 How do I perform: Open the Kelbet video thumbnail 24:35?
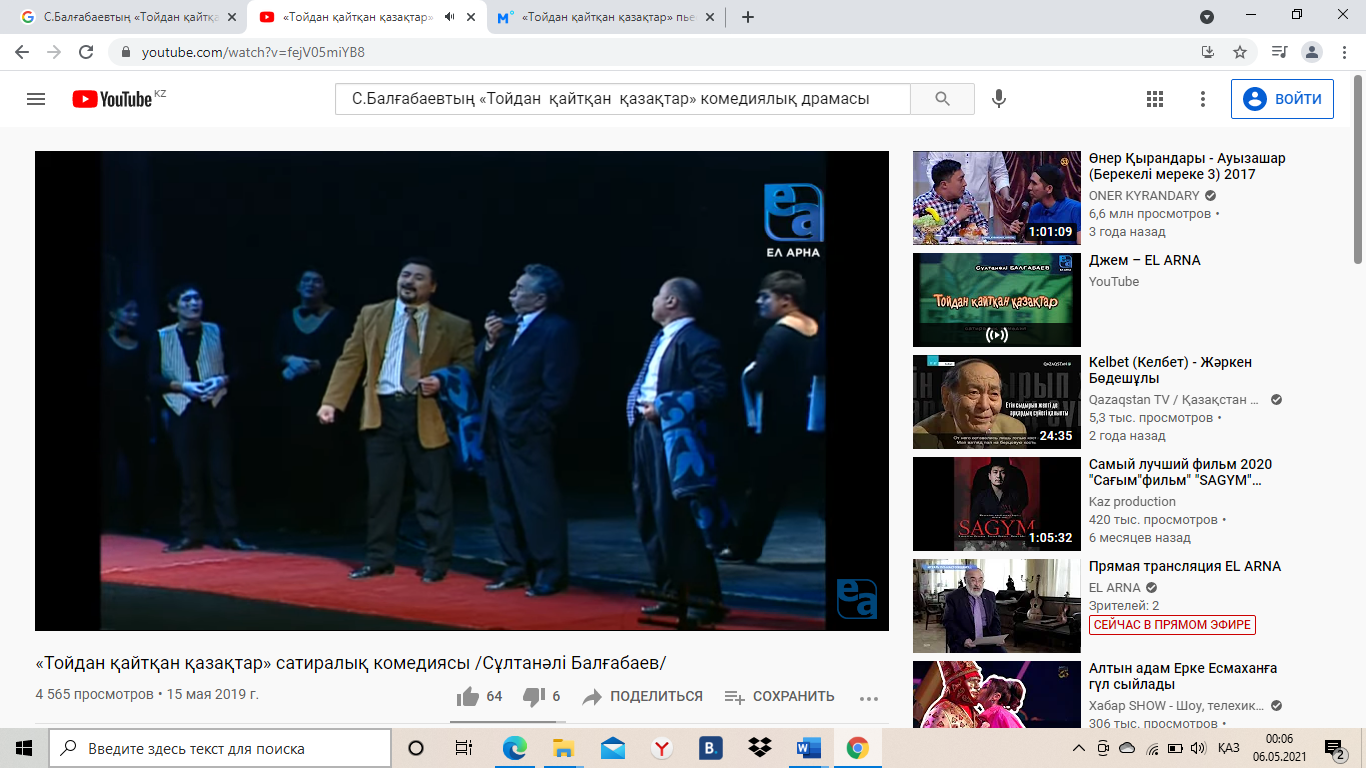(997, 402)
